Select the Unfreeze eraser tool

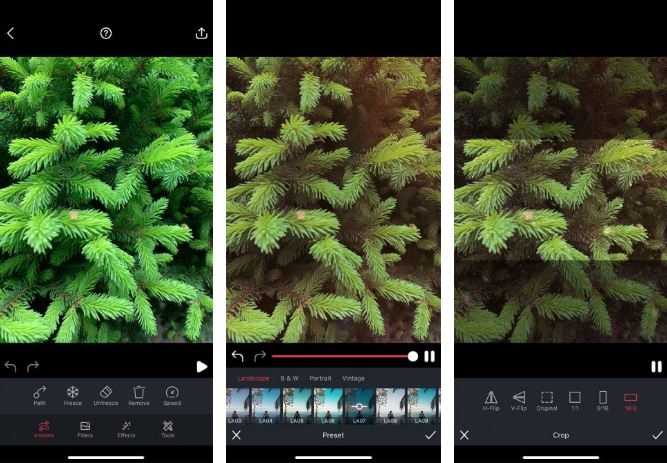pos(105,396)
